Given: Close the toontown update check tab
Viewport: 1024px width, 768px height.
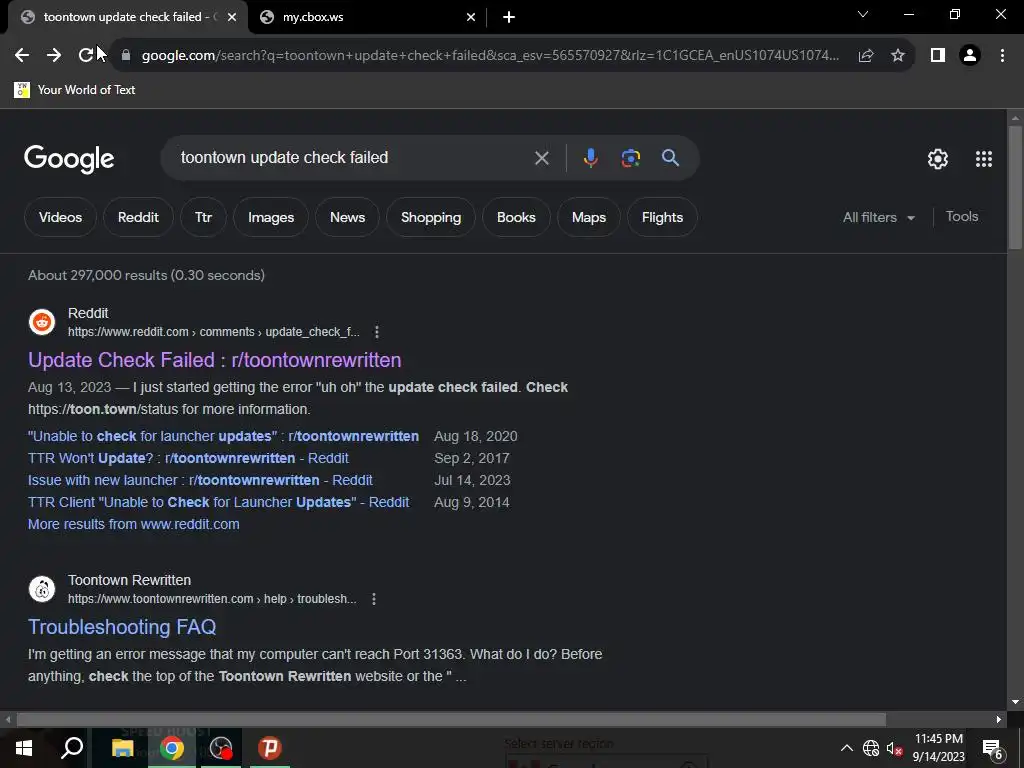Looking at the screenshot, I should [232, 18].
